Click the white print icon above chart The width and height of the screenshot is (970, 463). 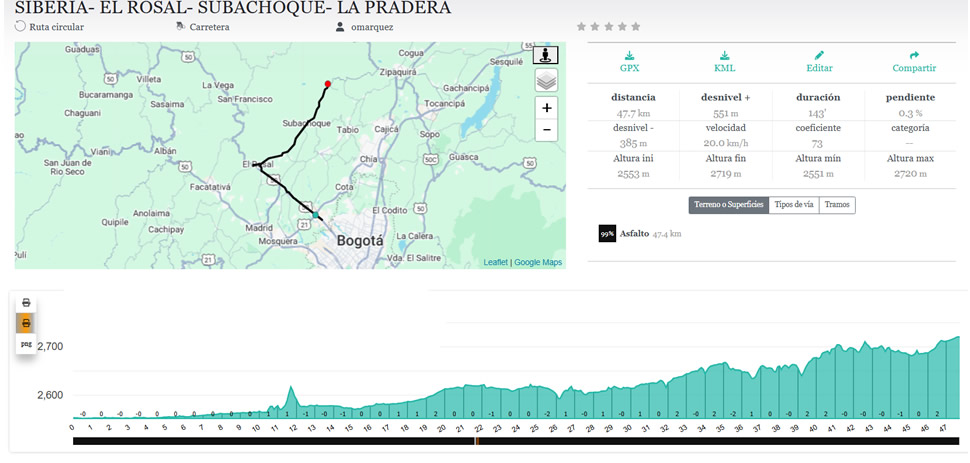(27, 303)
